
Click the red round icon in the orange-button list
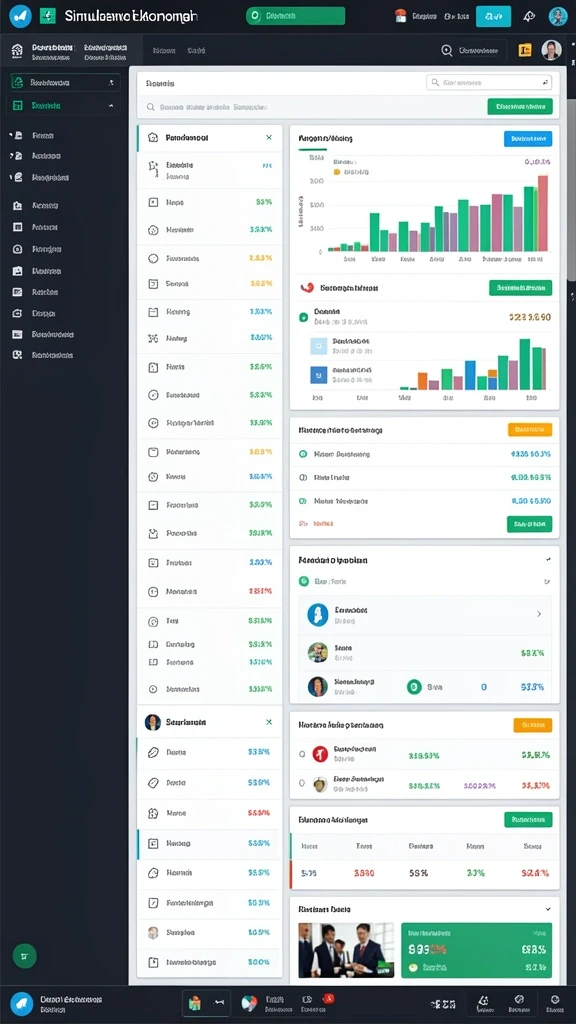tap(320, 754)
